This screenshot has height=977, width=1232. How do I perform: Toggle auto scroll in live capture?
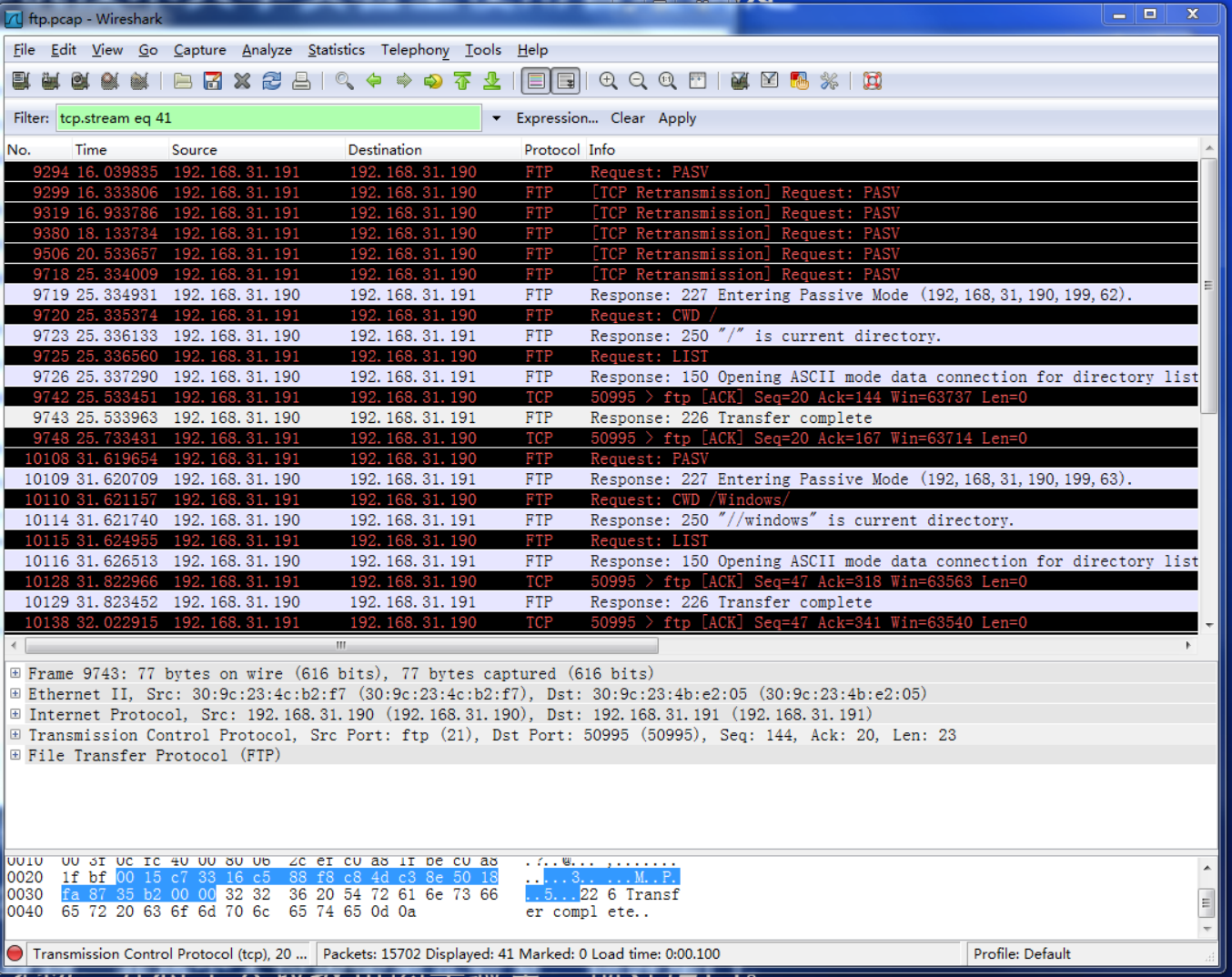[x=566, y=81]
